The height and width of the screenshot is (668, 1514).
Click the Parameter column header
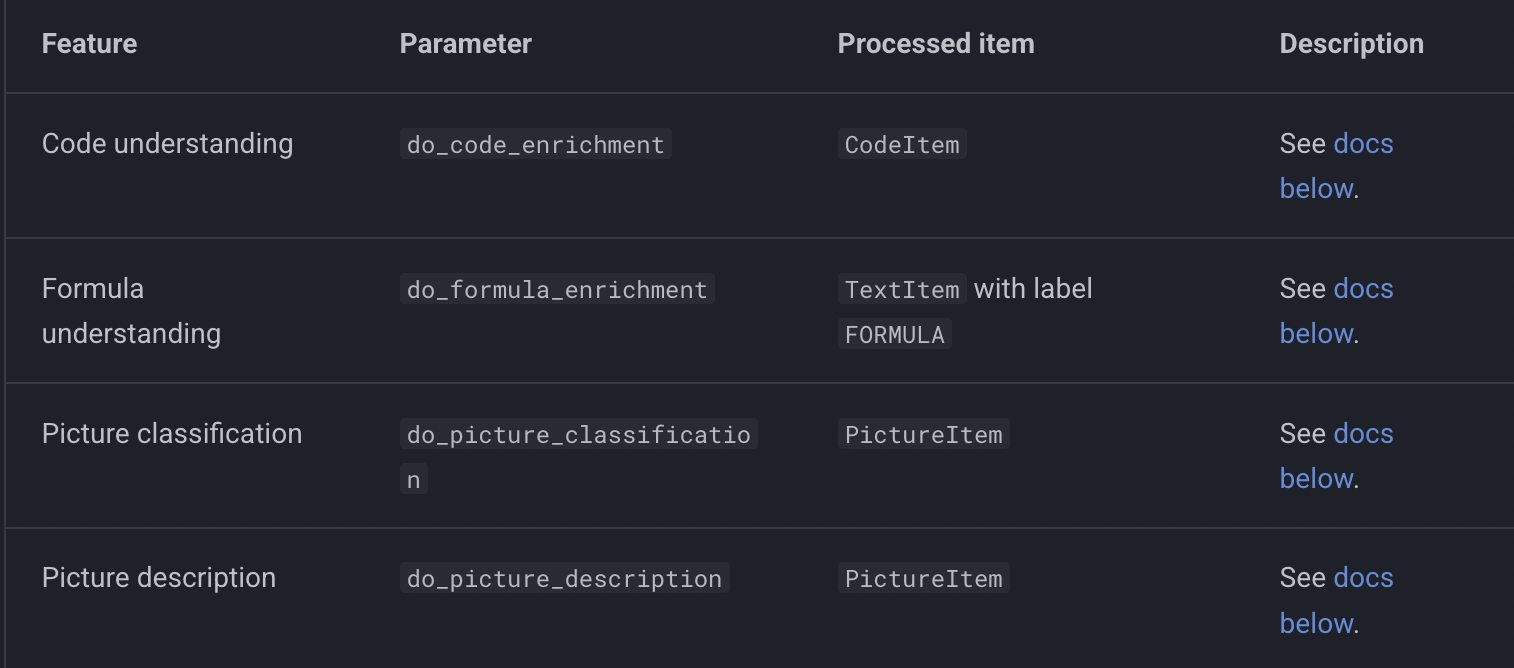pos(465,44)
